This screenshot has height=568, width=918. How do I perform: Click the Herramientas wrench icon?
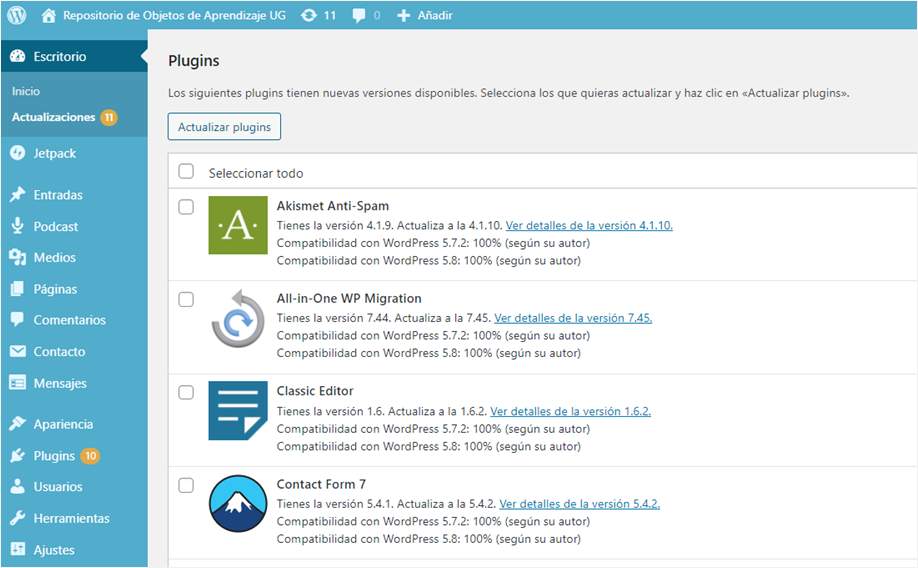pos(18,518)
